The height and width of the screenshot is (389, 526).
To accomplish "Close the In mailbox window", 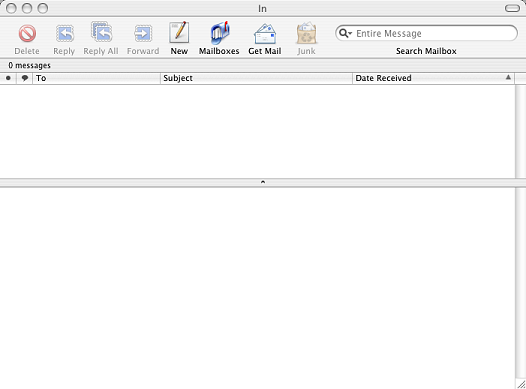I will (x=11, y=8).
